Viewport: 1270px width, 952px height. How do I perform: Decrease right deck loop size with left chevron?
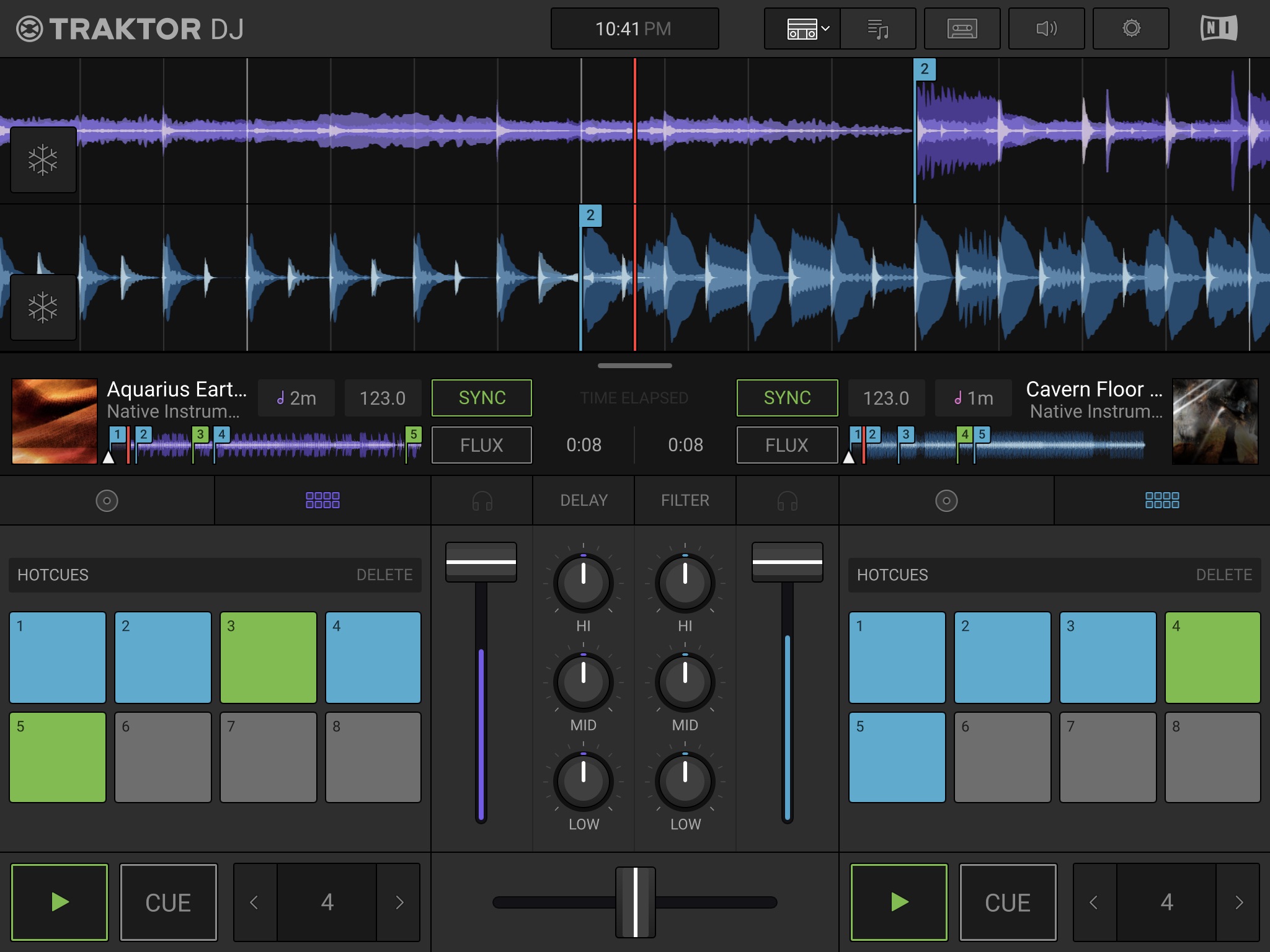(1094, 902)
